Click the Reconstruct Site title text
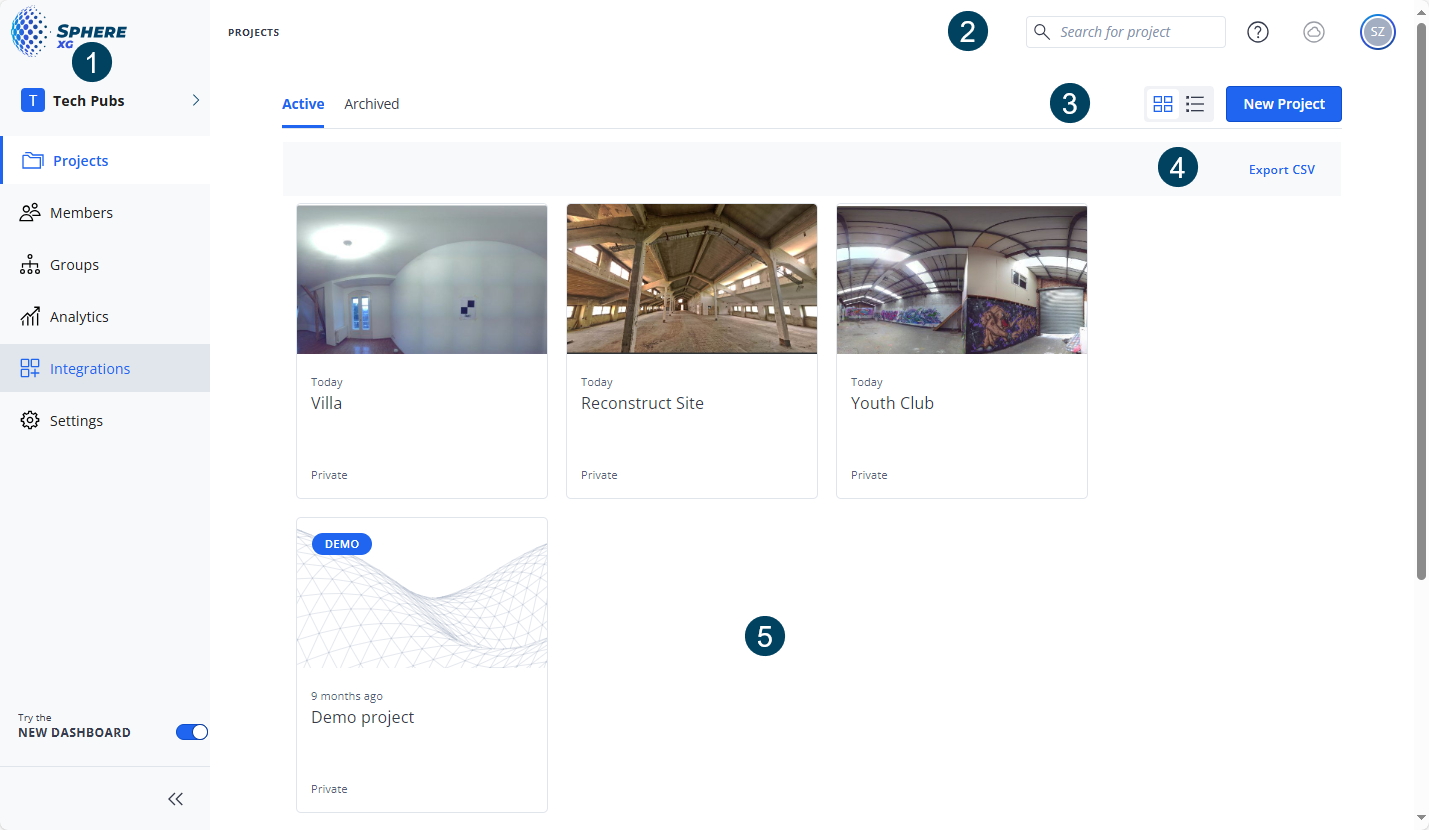 coord(643,403)
